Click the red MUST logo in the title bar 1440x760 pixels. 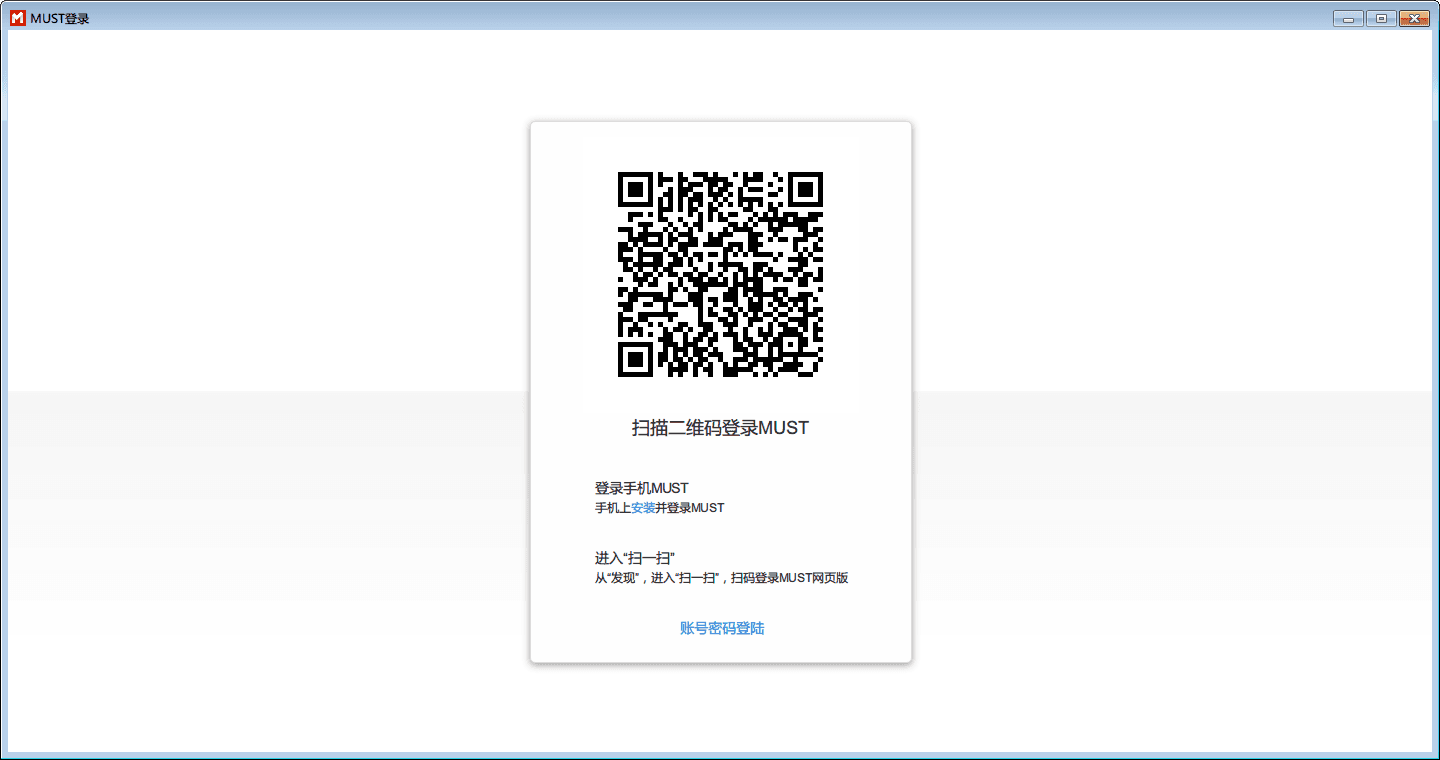(x=16, y=17)
